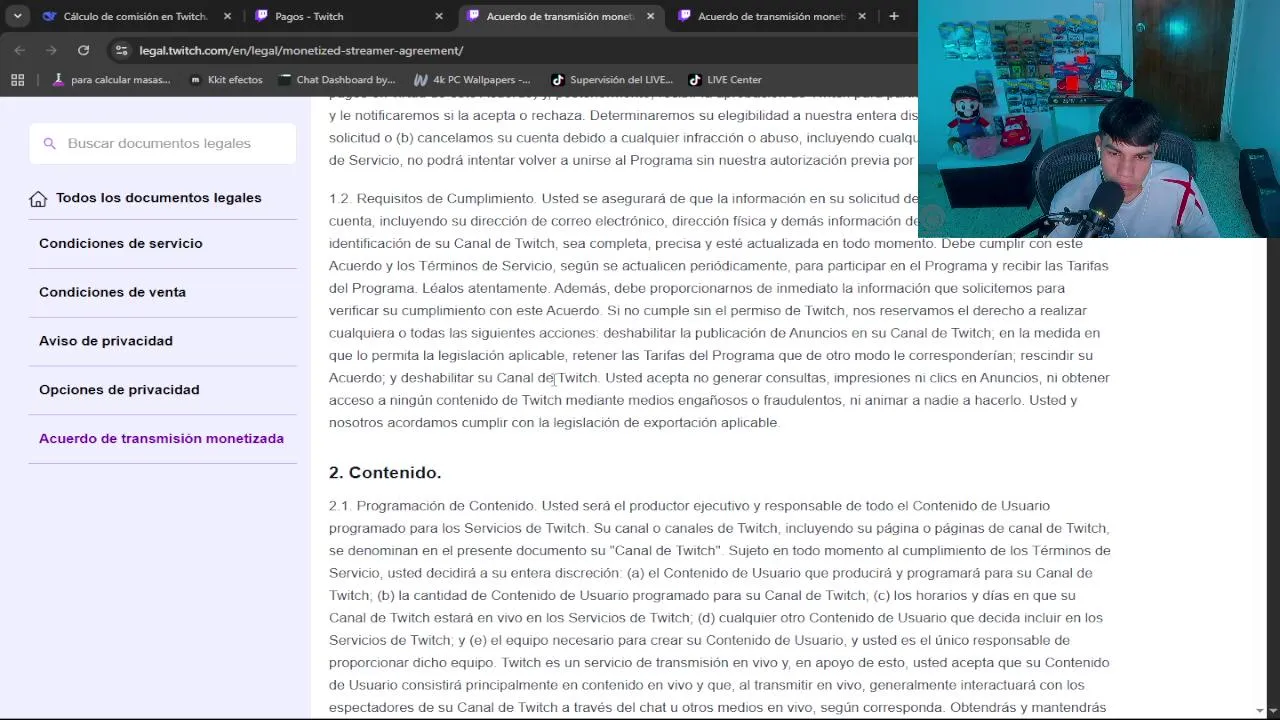Screen dimensions: 1280x720
Task: Click the Buscar documentos legales search field
Action: pos(163,143)
